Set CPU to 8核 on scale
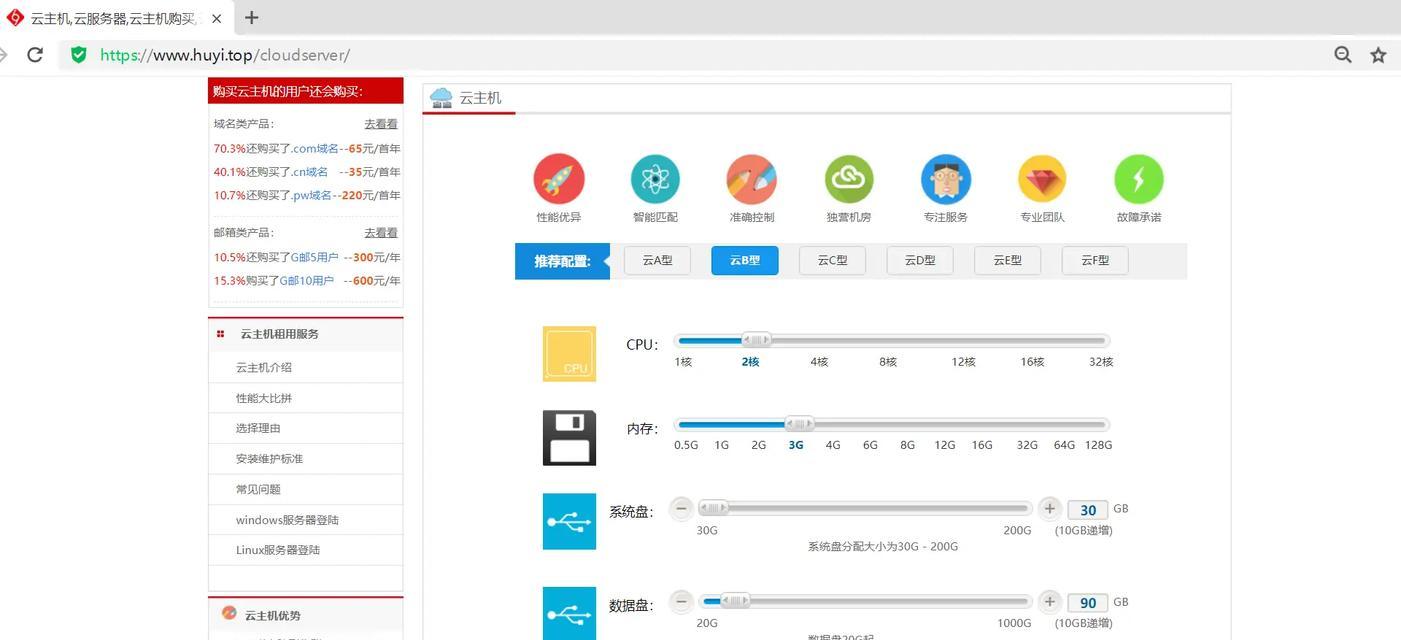 (x=888, y=362)
